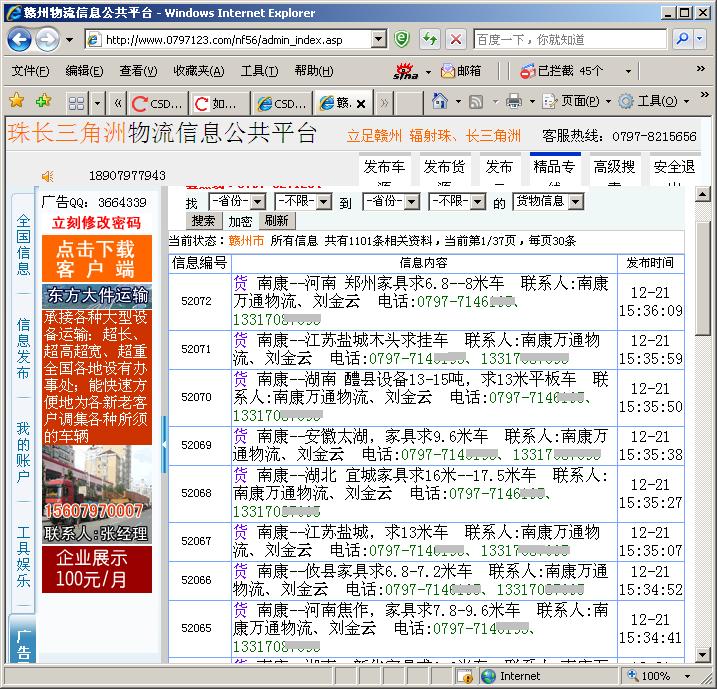Click the Favorites star icon

17,101
